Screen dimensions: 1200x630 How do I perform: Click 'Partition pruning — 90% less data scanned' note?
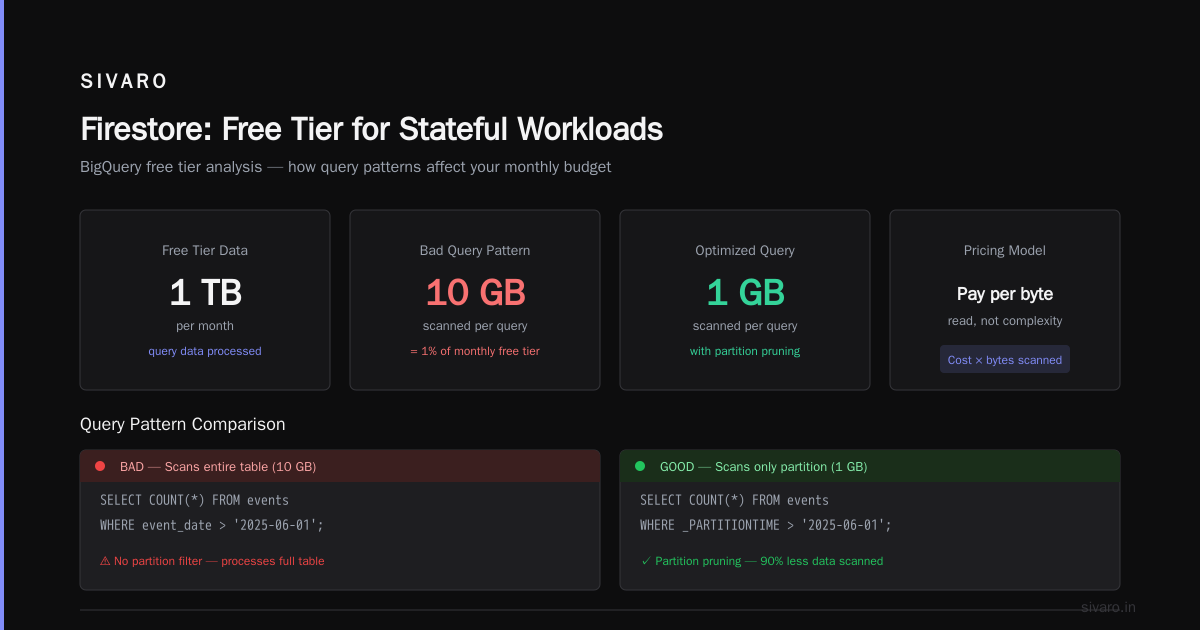click(x=769, y=561)
